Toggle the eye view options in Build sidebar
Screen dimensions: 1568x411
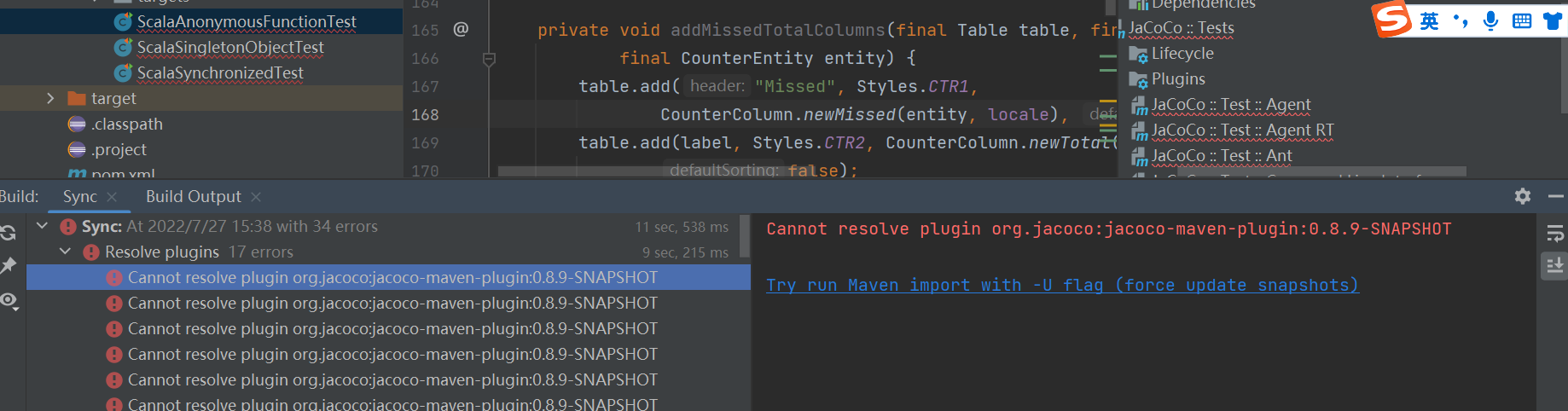pos(9,300)
